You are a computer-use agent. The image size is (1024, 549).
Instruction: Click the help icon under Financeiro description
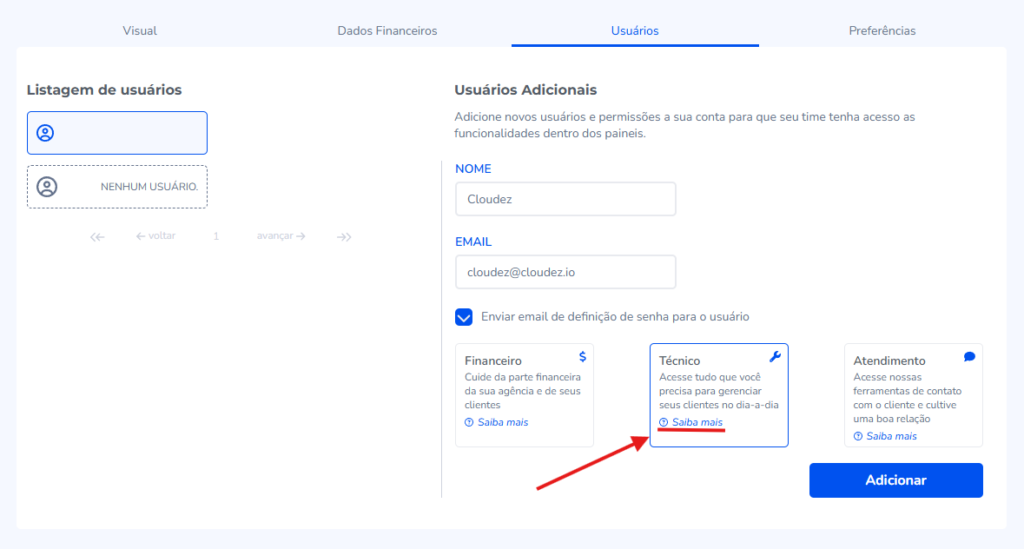[469, 422]
